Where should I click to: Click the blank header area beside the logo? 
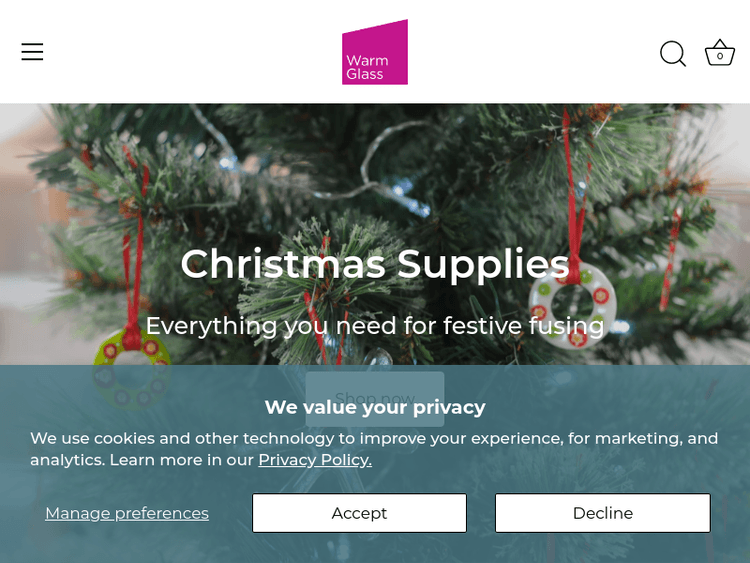coord(200,52)
